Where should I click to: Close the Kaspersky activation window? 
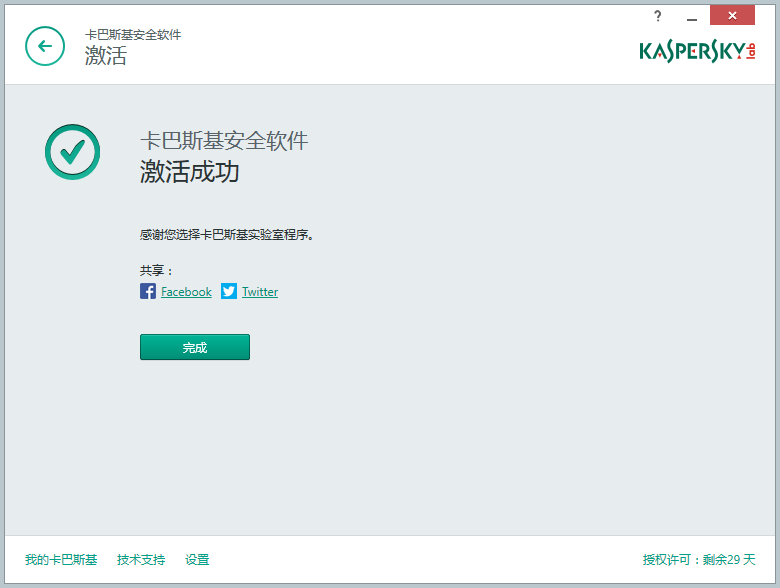pyautogui.click(x=732, y=15)
